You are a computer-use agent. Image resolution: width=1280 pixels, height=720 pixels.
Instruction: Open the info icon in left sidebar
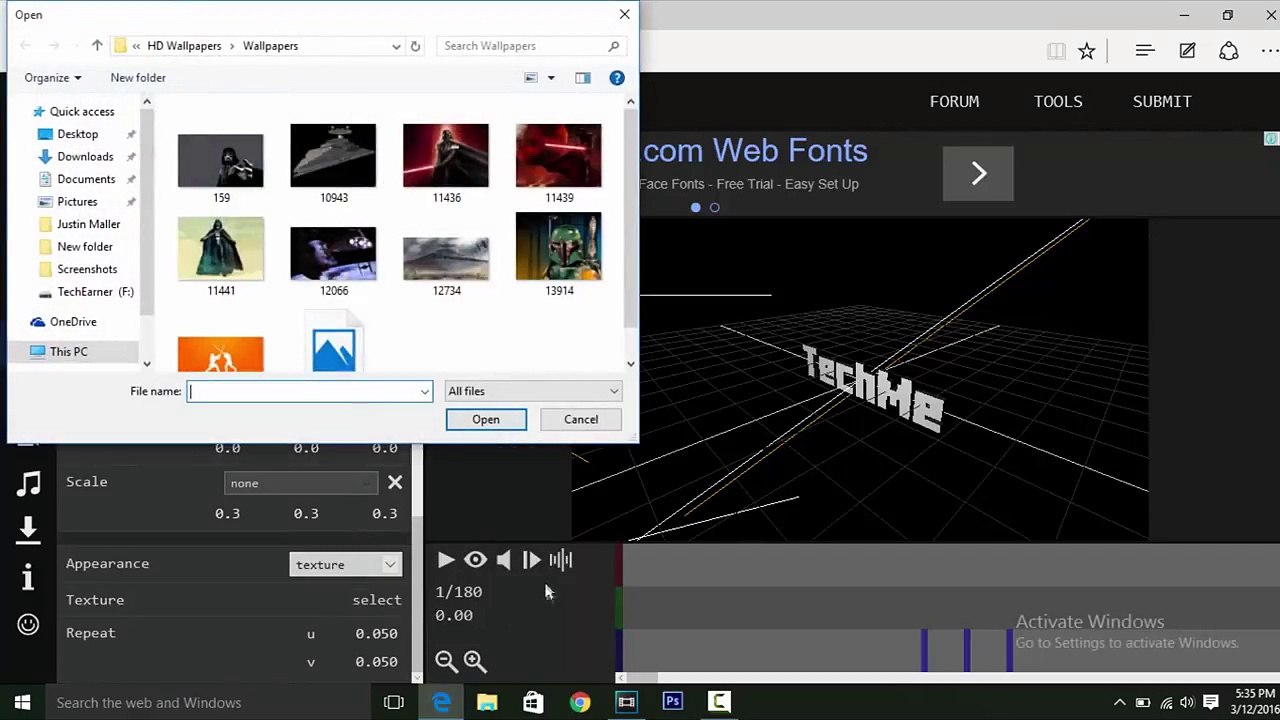tap(28, 577)
